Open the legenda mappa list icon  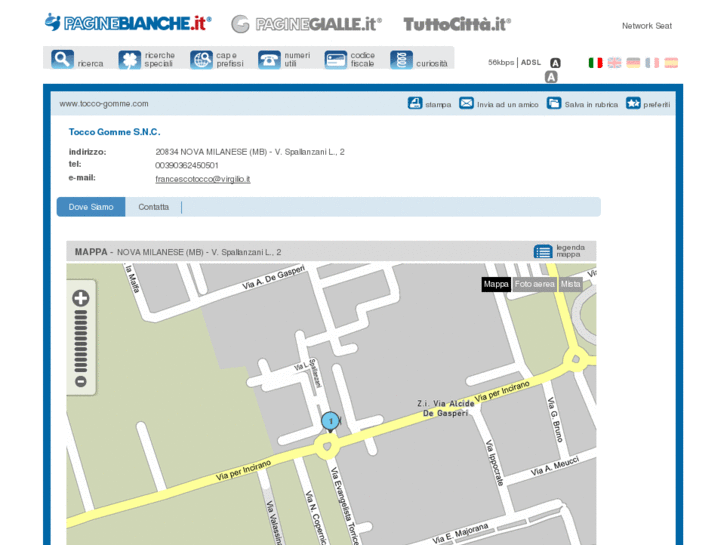coord(543,251)
